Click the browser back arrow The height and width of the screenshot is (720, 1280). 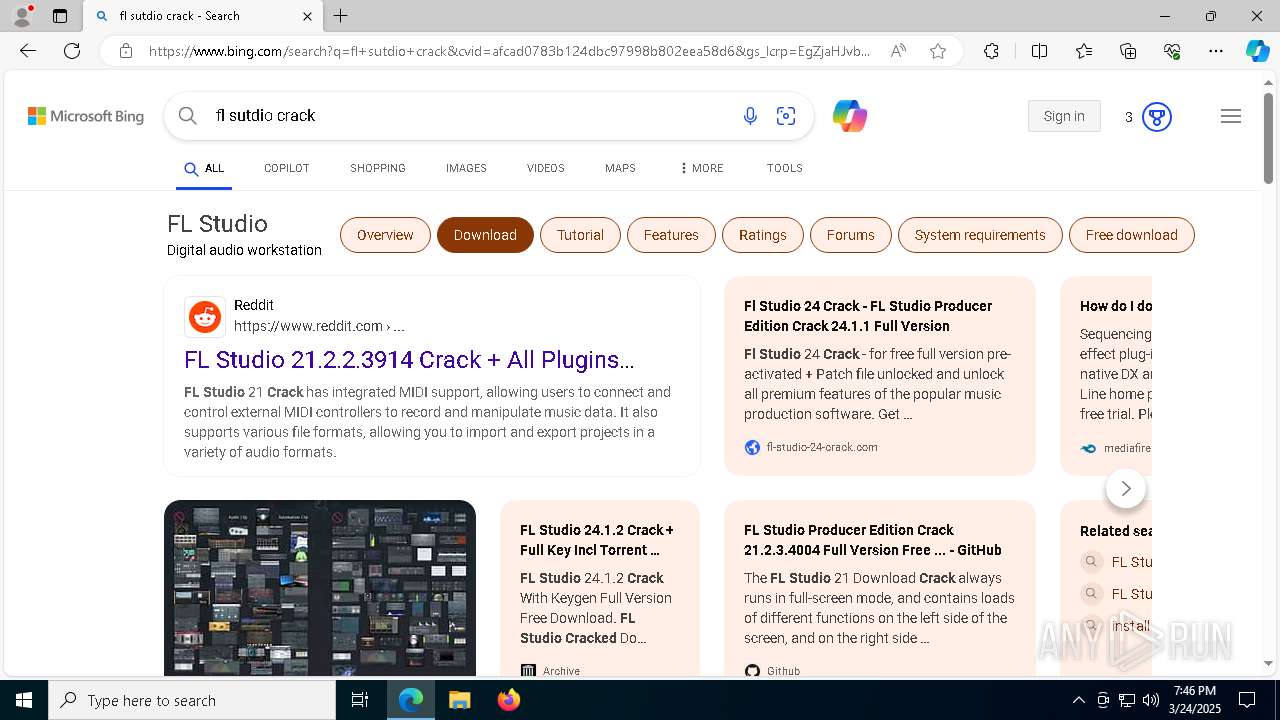pyautogui.click(x=28, y=51)
